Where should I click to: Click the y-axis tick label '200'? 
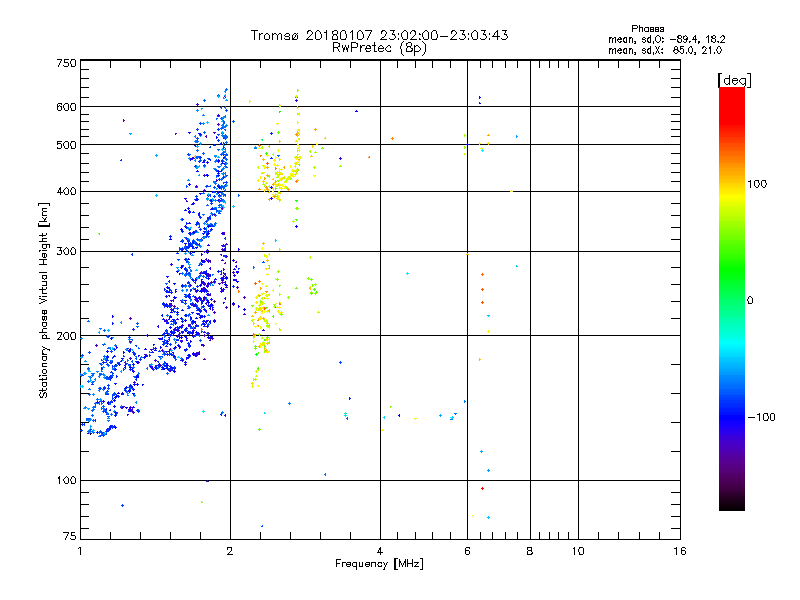pos(66,336)
